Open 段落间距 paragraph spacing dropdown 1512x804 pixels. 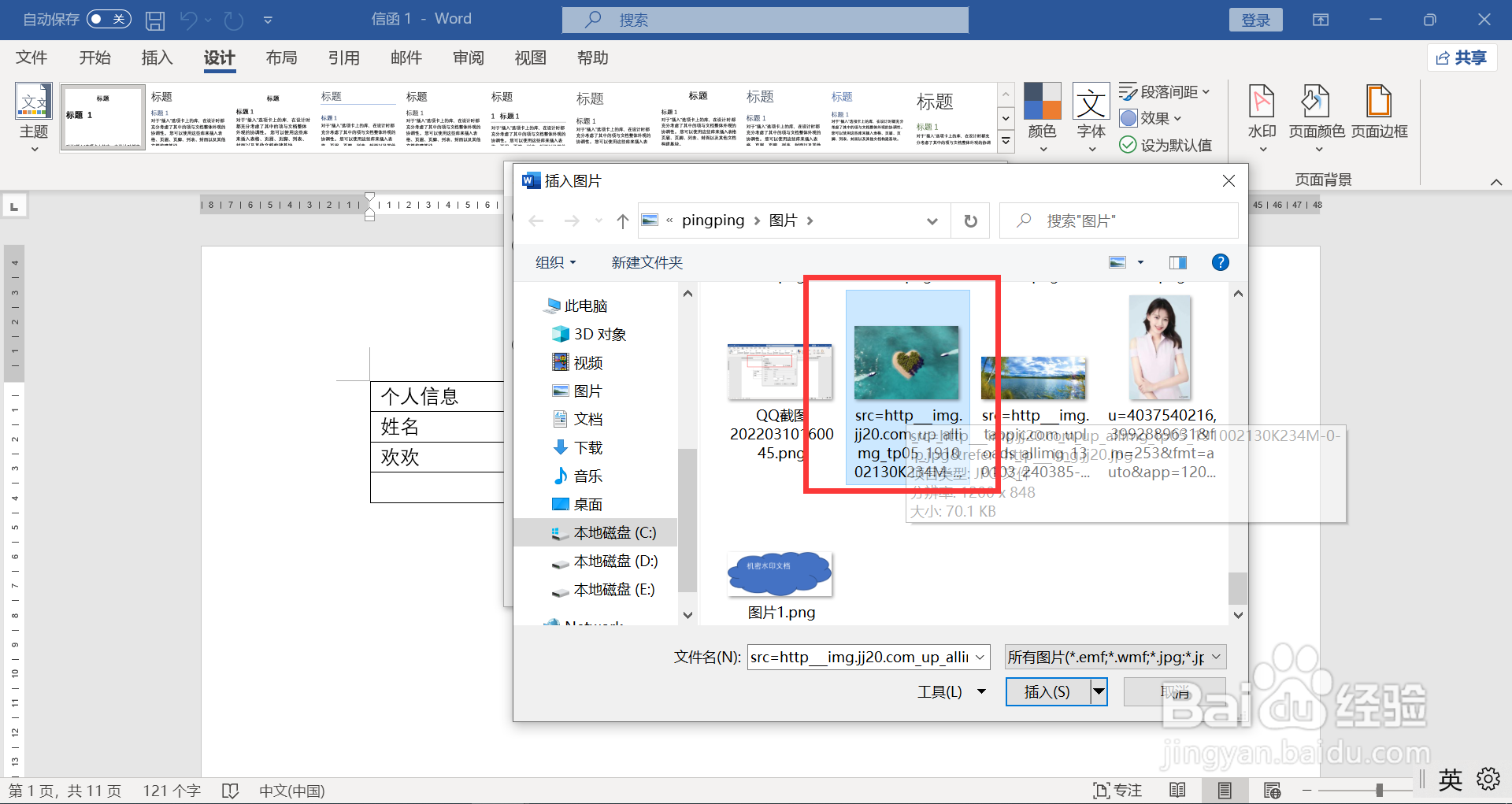tap(1165, 92)
